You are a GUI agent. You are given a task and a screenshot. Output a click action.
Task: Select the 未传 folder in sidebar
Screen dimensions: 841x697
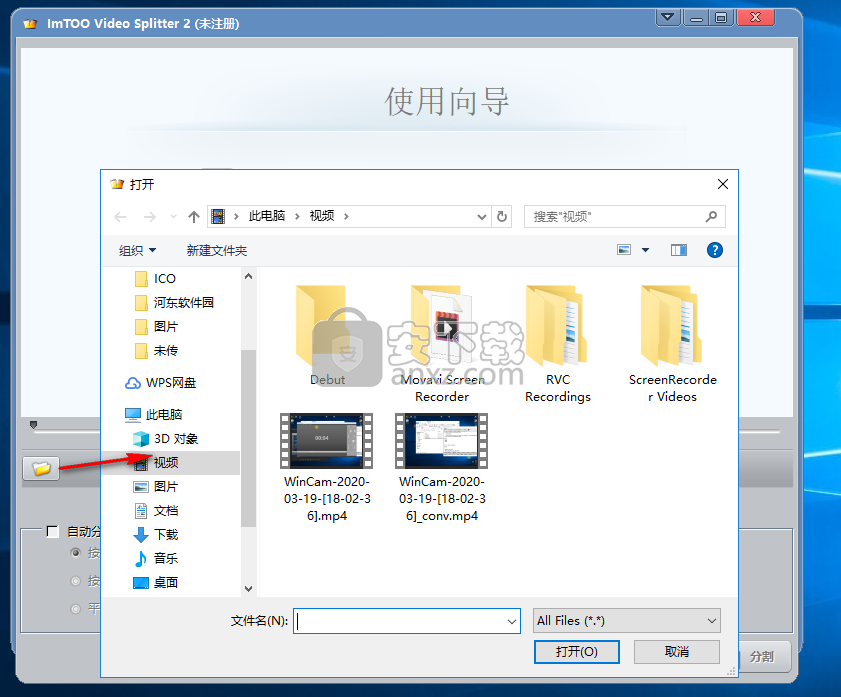(156, 351)
